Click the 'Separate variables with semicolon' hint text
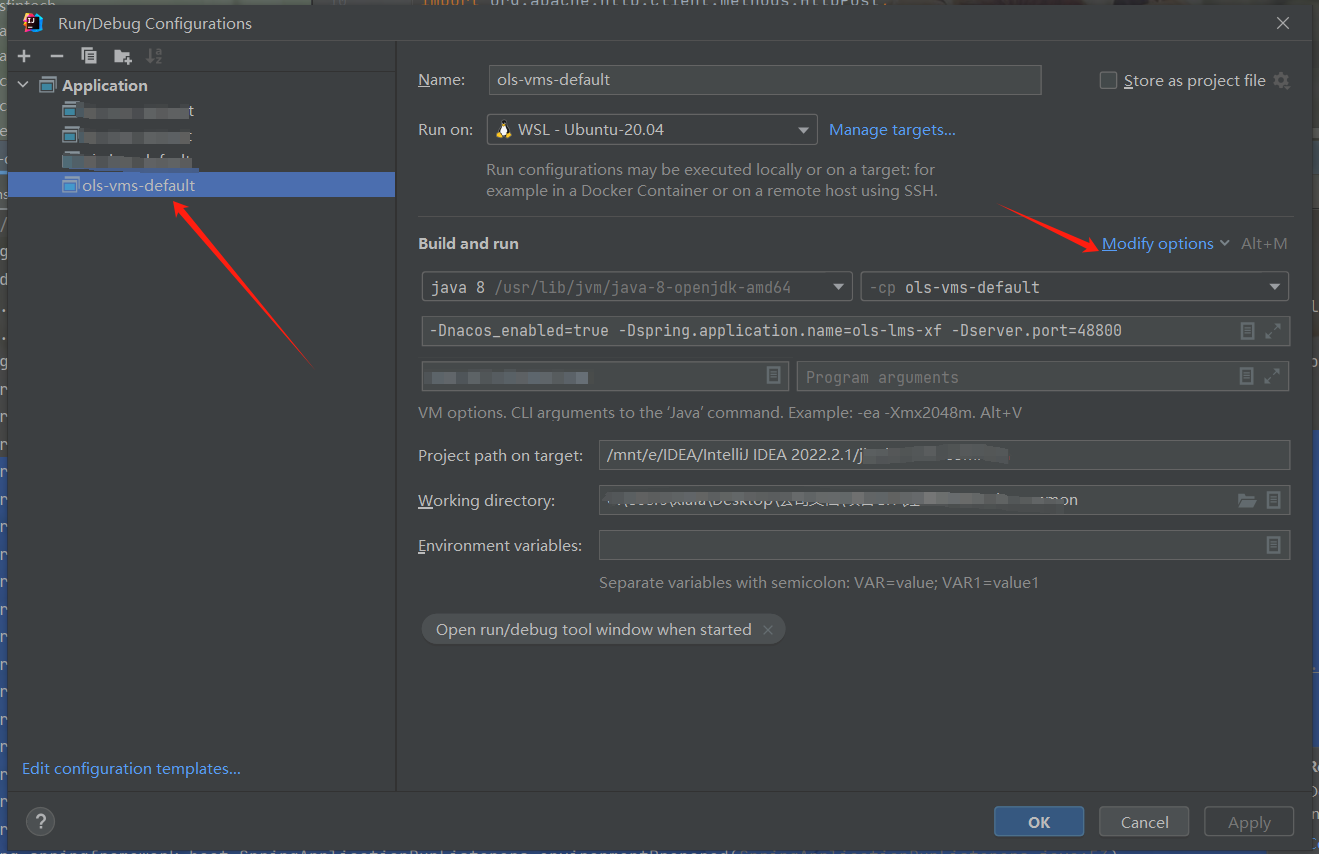 819,582
